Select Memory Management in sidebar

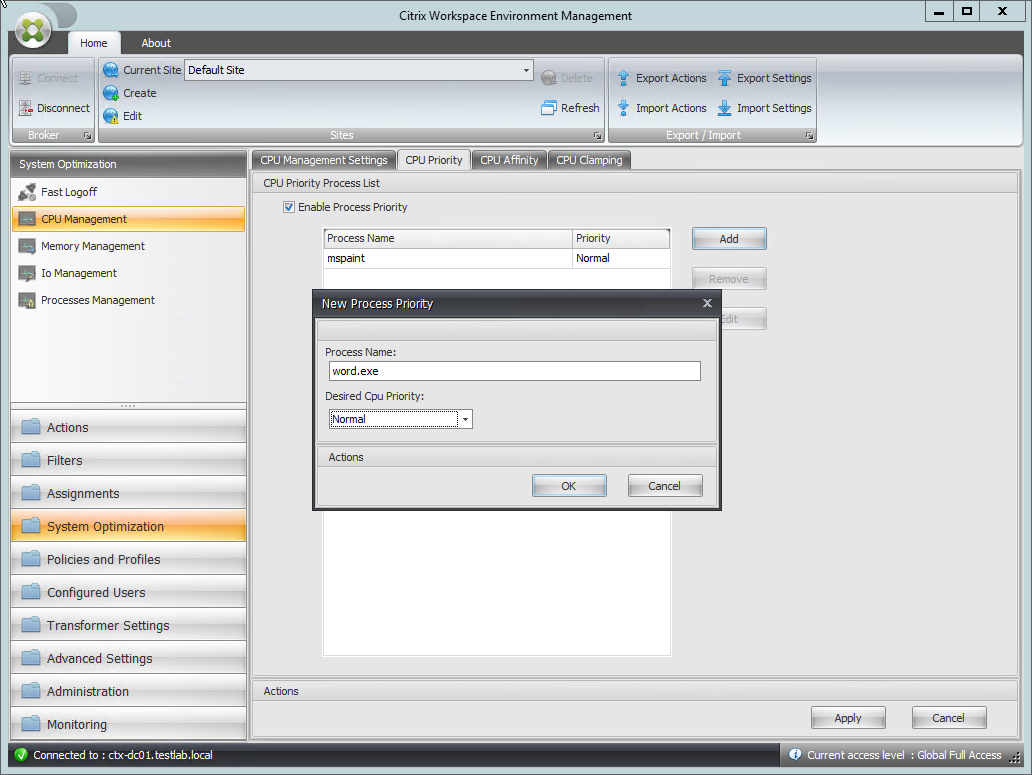click(128, 246)
